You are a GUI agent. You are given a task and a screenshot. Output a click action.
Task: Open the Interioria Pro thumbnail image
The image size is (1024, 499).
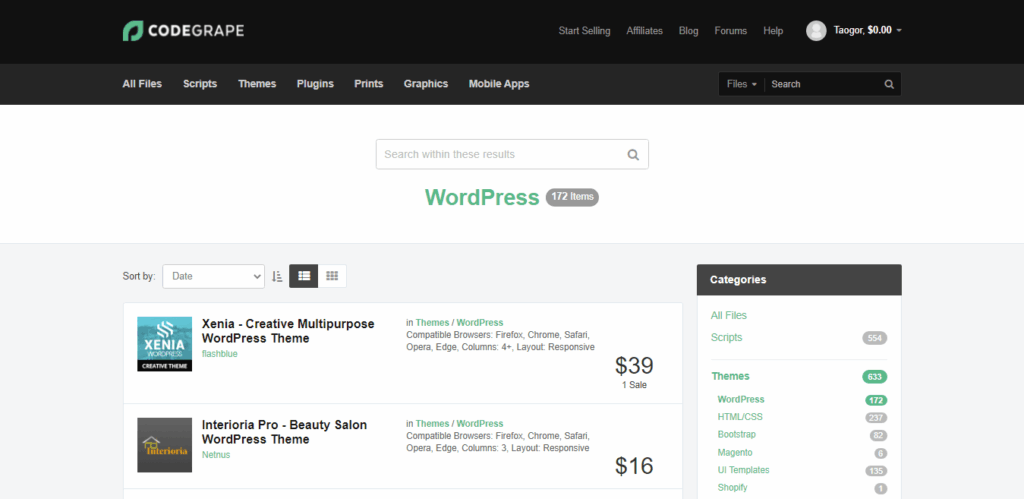[x=164, y=445]
